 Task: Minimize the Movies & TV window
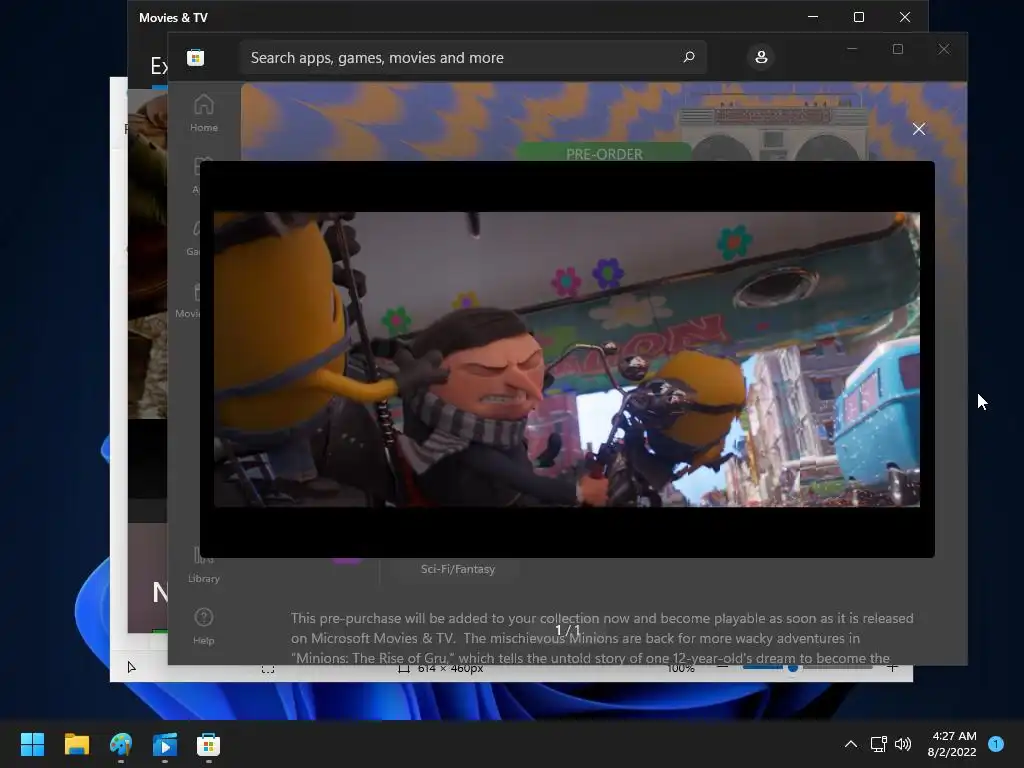tap(813, 17)
